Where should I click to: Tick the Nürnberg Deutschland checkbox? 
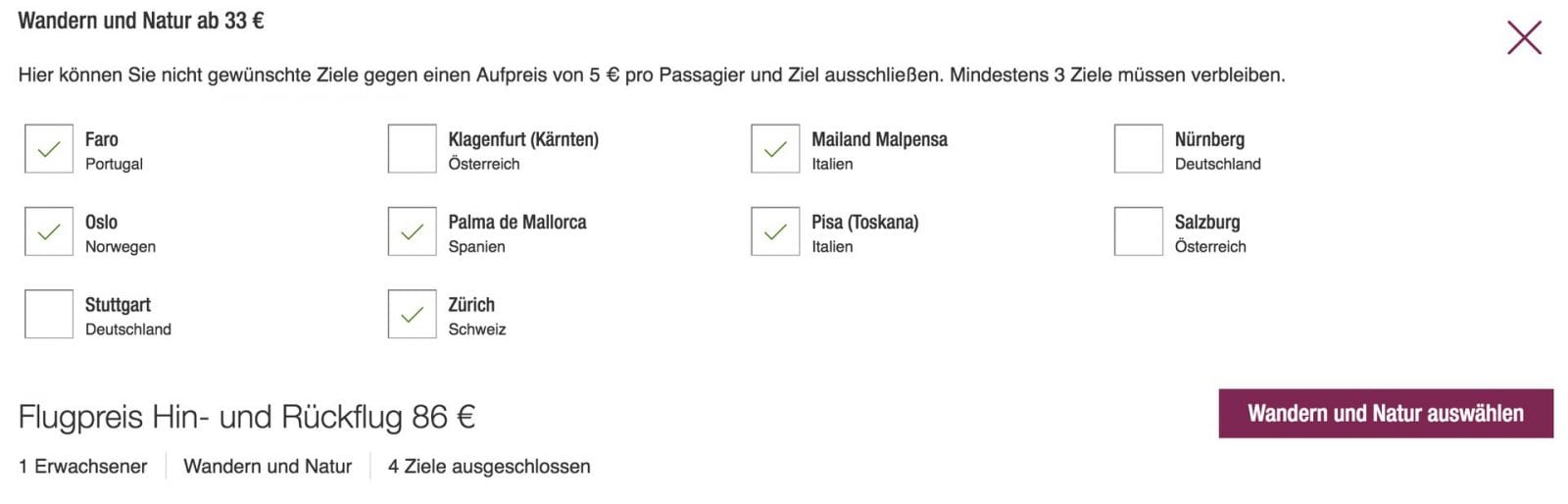point(1138,149)
